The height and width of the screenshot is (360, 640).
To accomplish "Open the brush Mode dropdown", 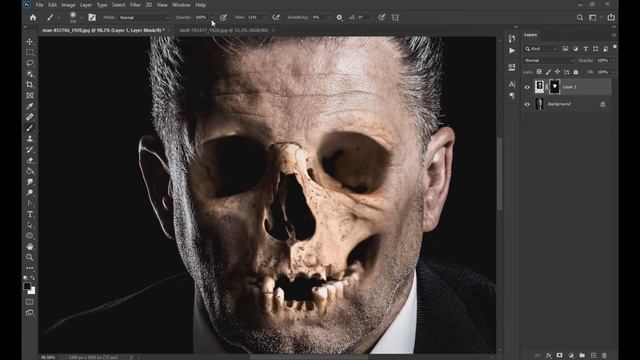I will pyautogui.click(x=144, y=18).
